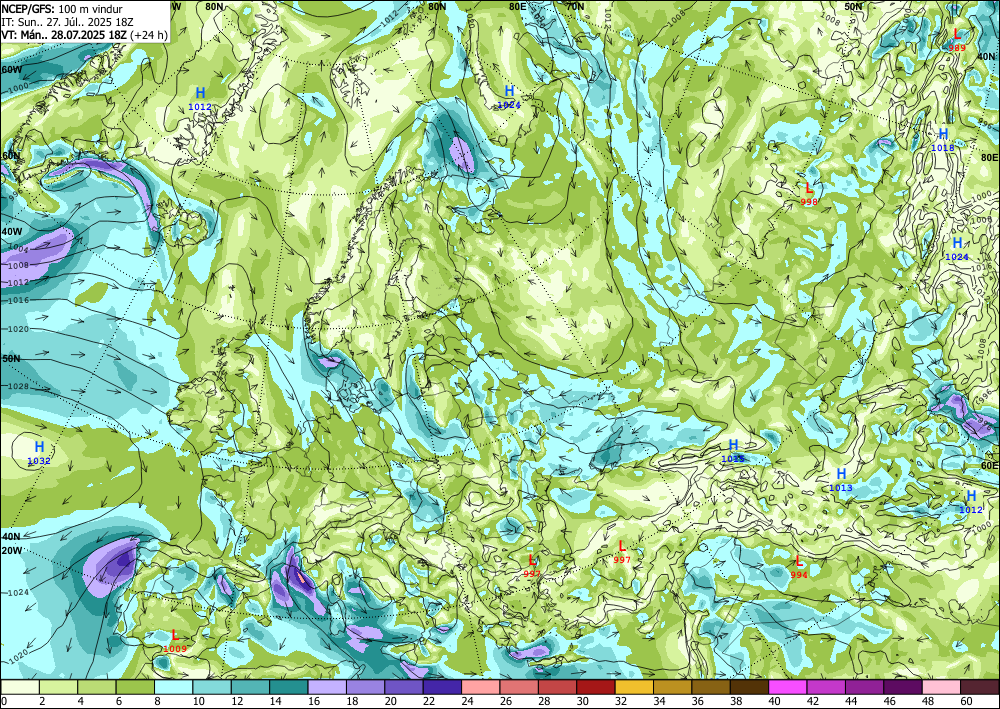Click the H 1018 high-pressure marker
Viewport: 1000px width, 709px height.
pyautogui.click(x=943, y=139)
